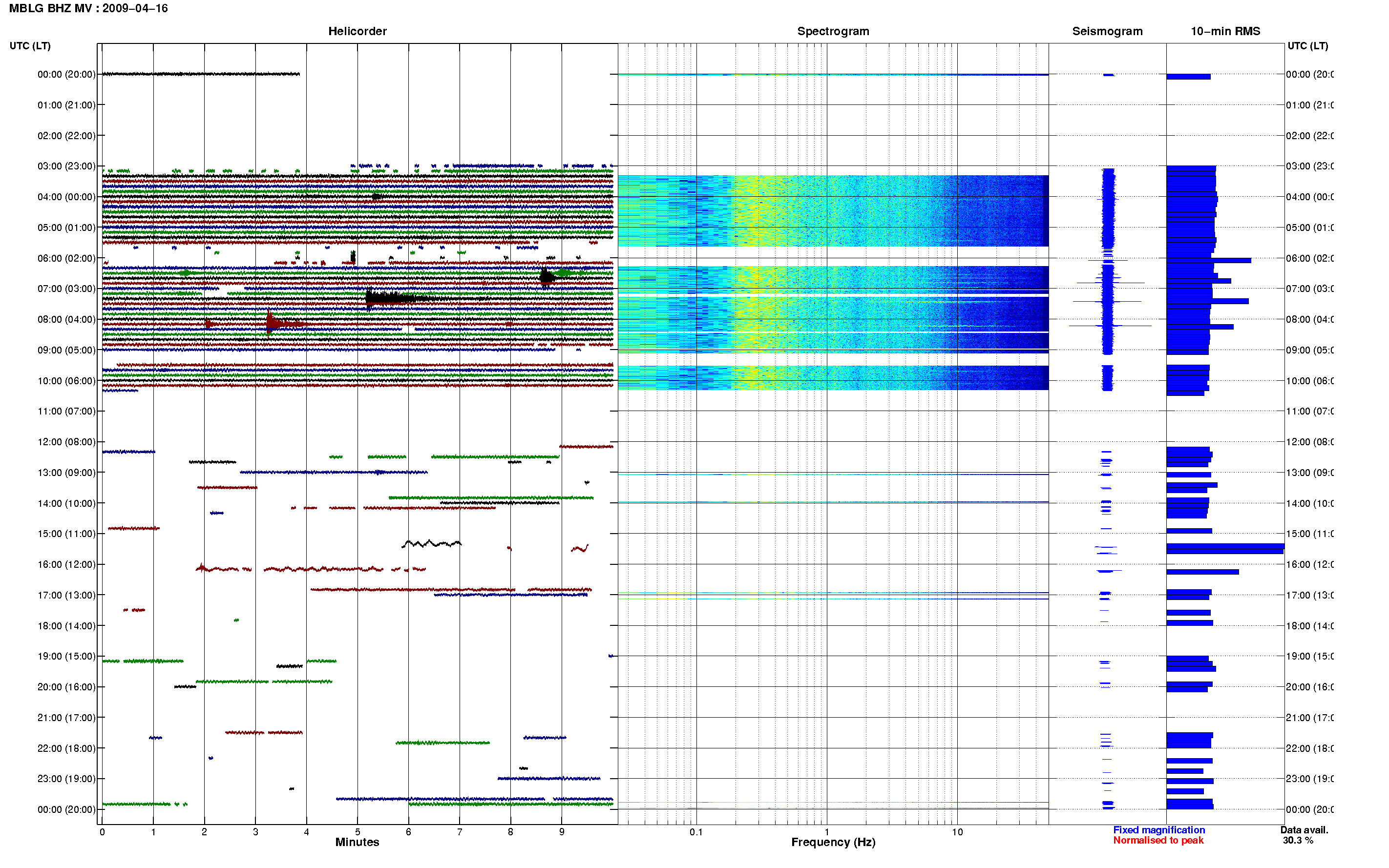Click the 30.3 % availability value
This screenshot has width=1389, height=868.
(x=1298, y=841)
